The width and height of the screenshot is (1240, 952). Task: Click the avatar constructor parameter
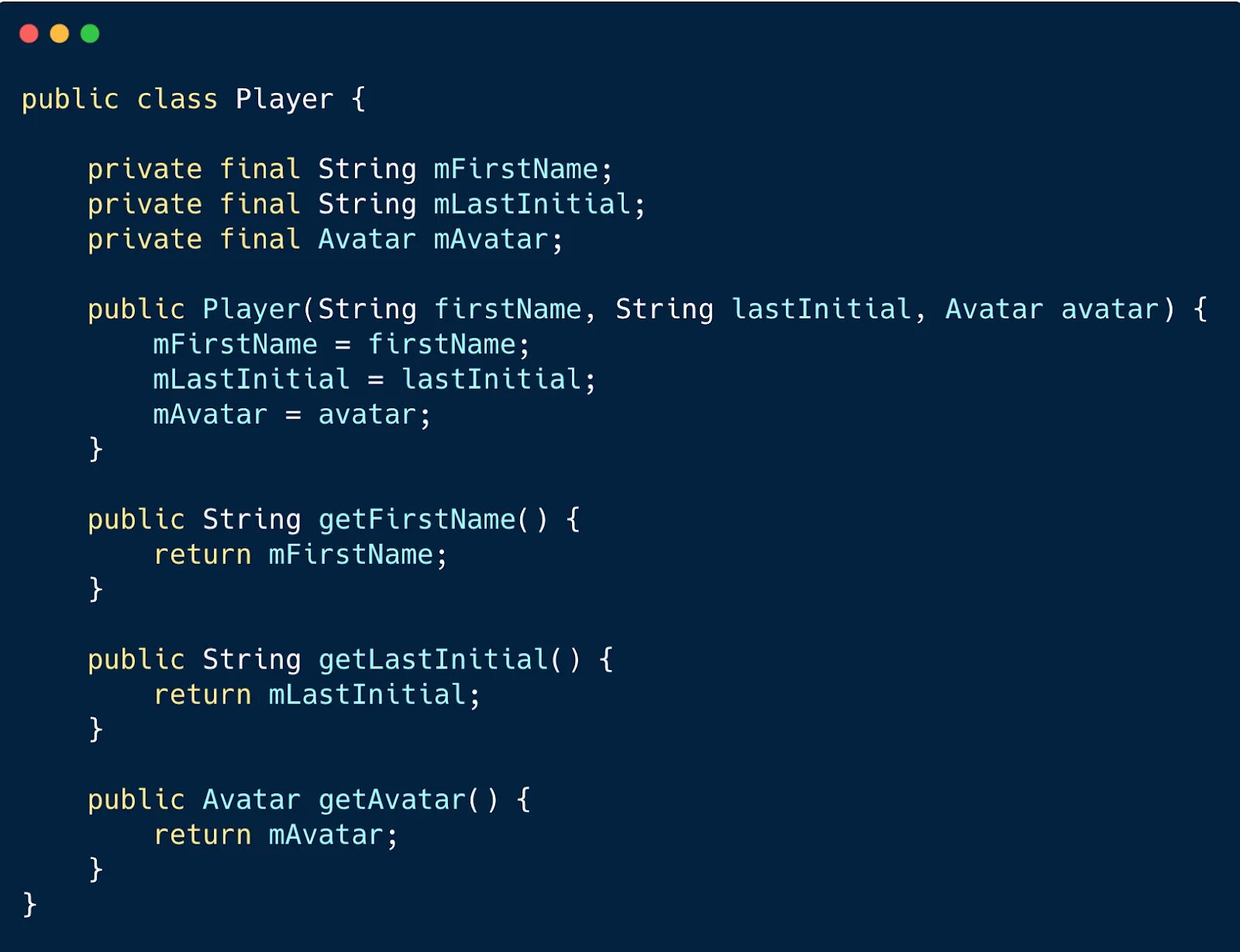click(1110, 309)
